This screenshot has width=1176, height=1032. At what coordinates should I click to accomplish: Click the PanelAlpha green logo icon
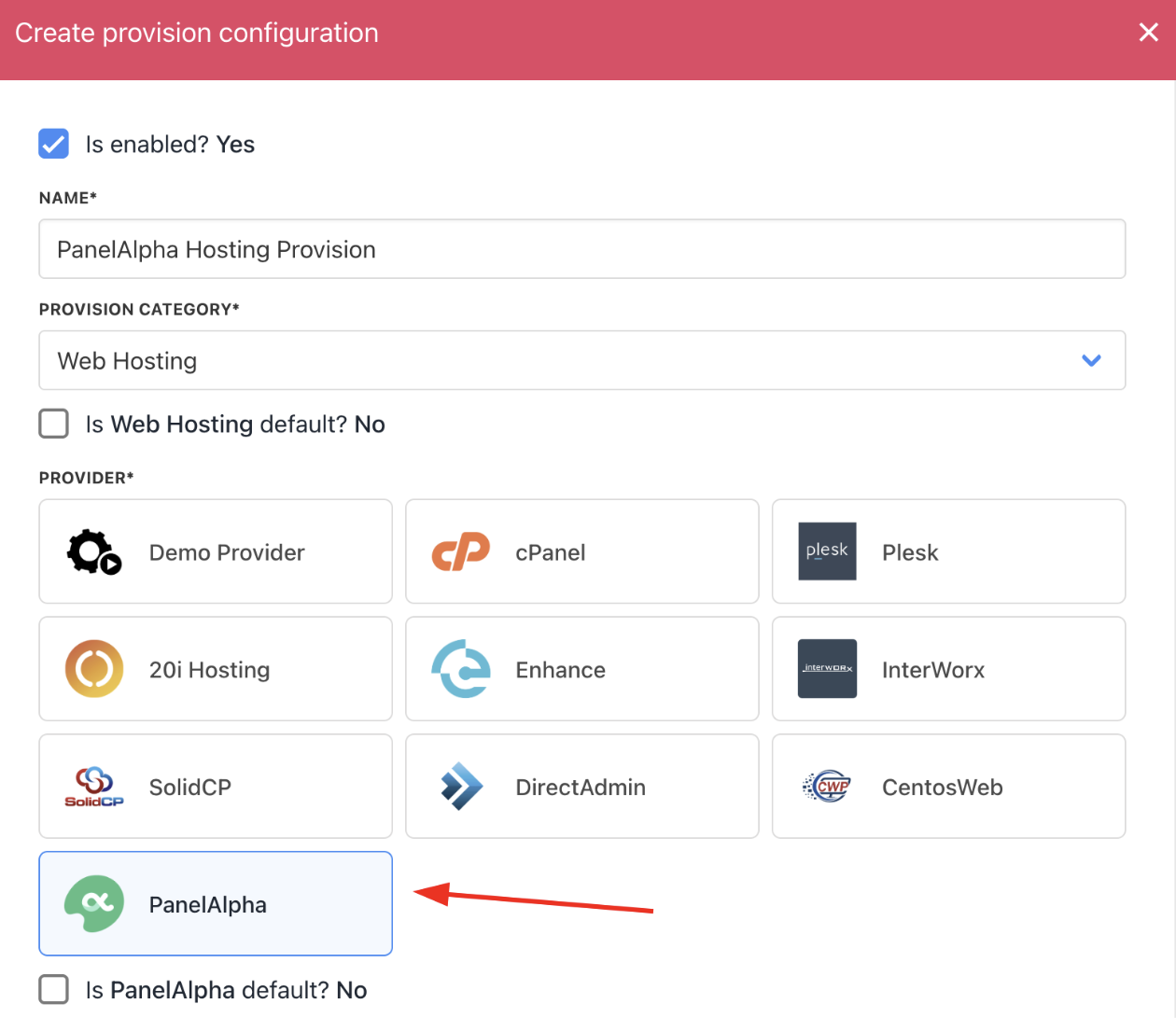point(94,904)
